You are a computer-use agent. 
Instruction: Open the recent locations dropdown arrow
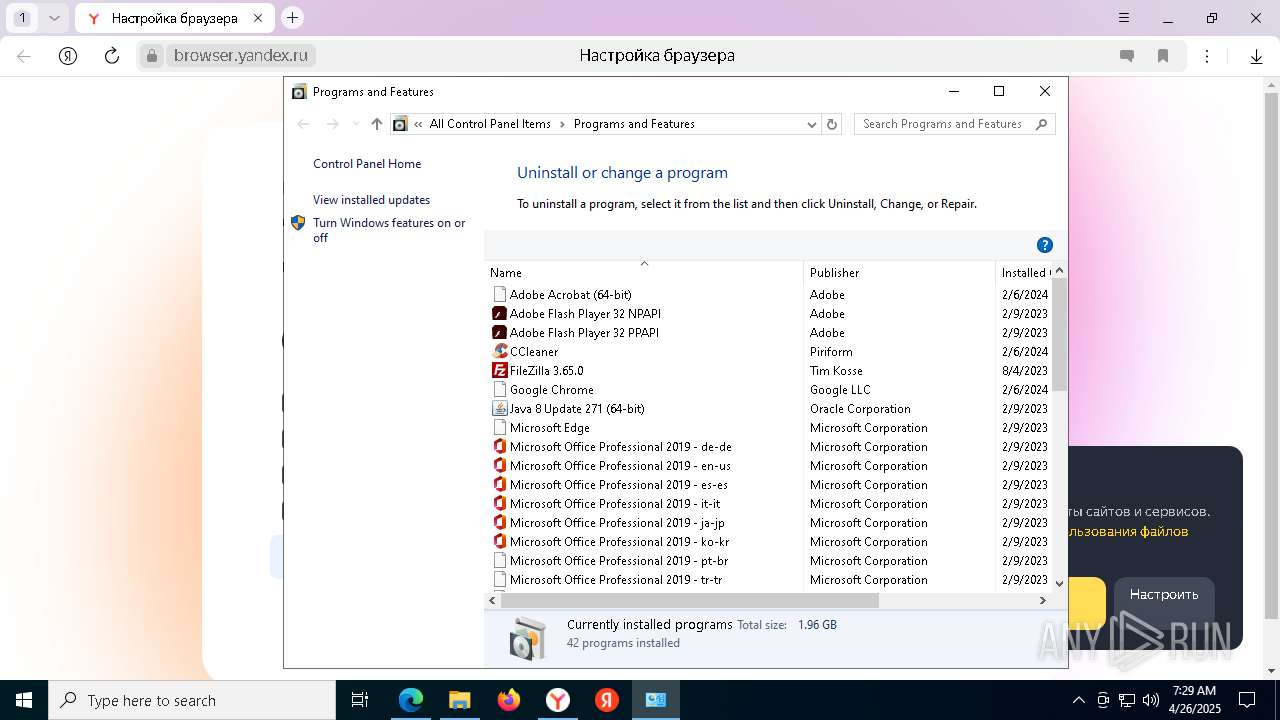[355, 124]
